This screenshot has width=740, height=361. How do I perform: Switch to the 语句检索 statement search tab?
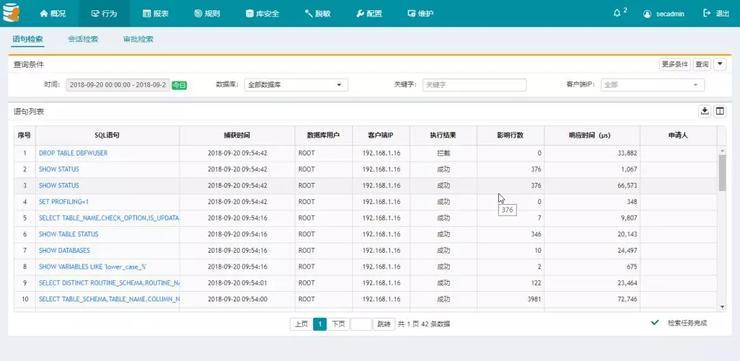coord(28,39)
